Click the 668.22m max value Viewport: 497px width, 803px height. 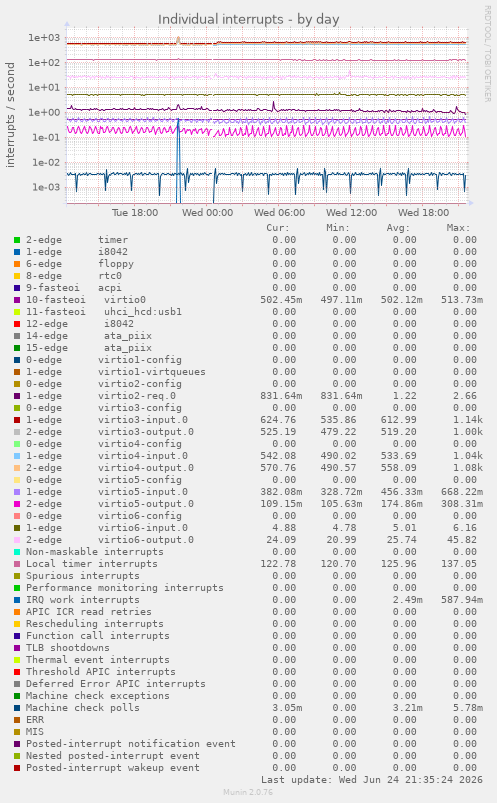(462, 492)
